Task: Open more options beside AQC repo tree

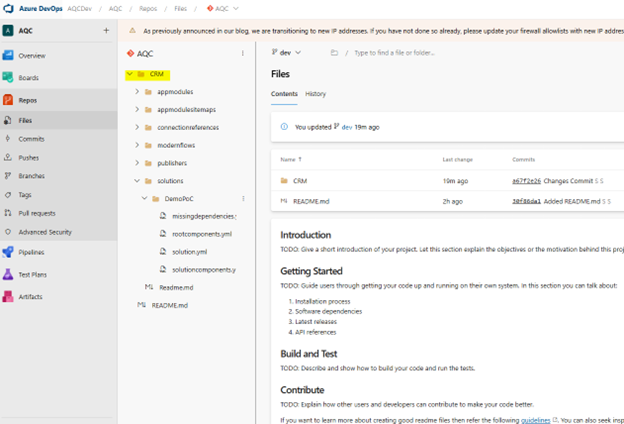Action: coord(243,53)
